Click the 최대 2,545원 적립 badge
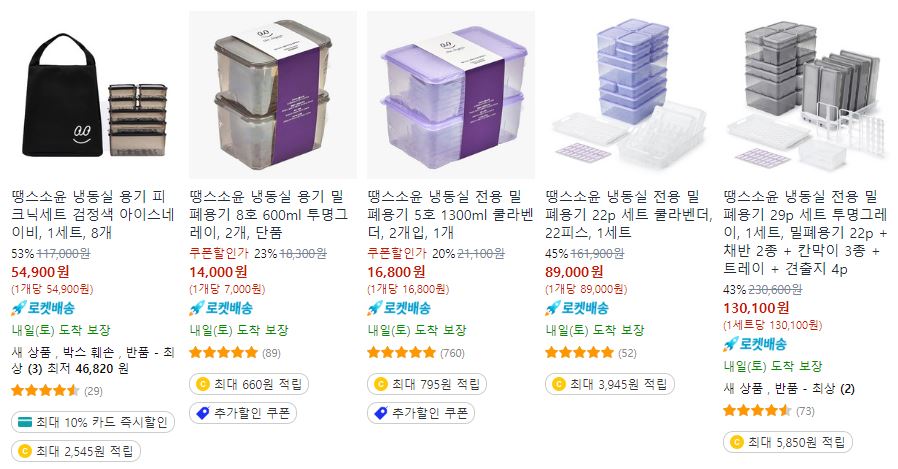Image resolution: width=898 pixels, height=469 pixels. tap(76, 451)
